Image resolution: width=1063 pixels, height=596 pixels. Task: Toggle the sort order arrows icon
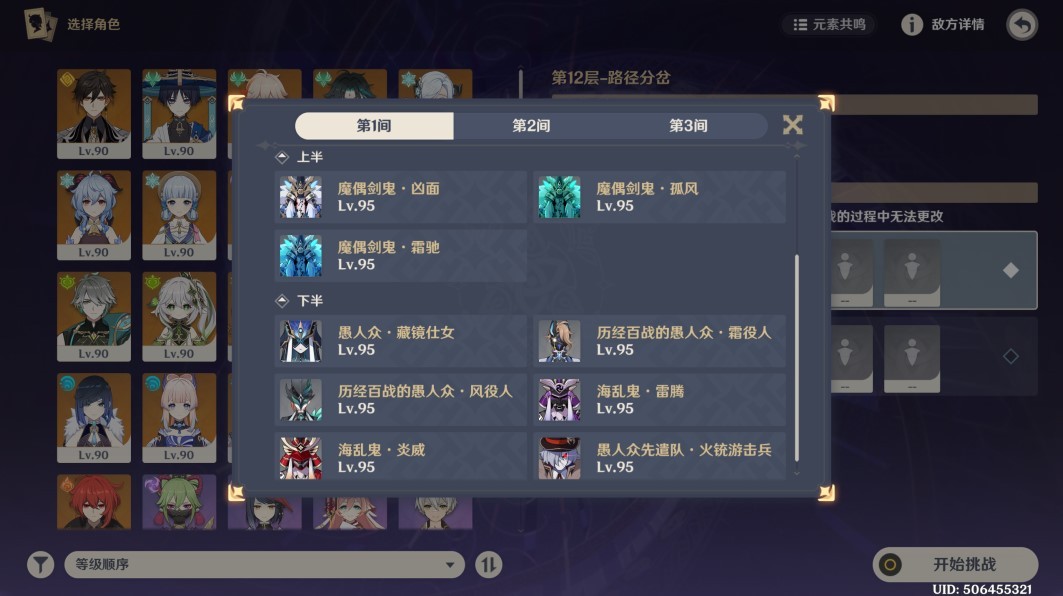pos(488,564)
